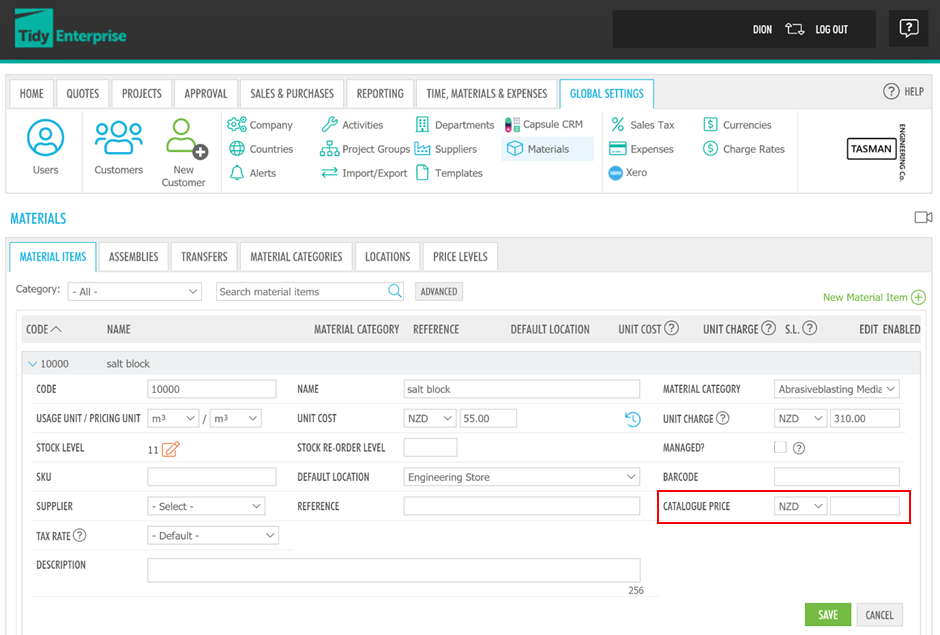Screen dimensions: 940x635
Task: Open the Unit Cost currency dropdown
Action: 430,418
